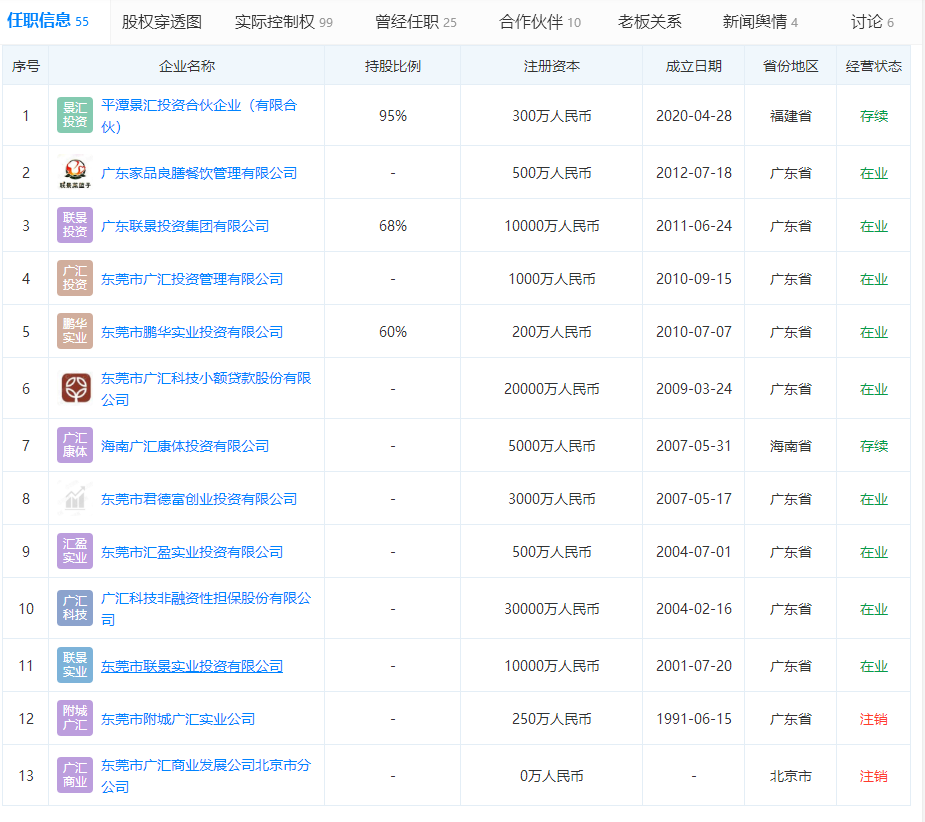The height and width of the screenshot is (822, 925).
Task: Select the 0万人民币 capital cell
Action: click(x=552, y=776)
